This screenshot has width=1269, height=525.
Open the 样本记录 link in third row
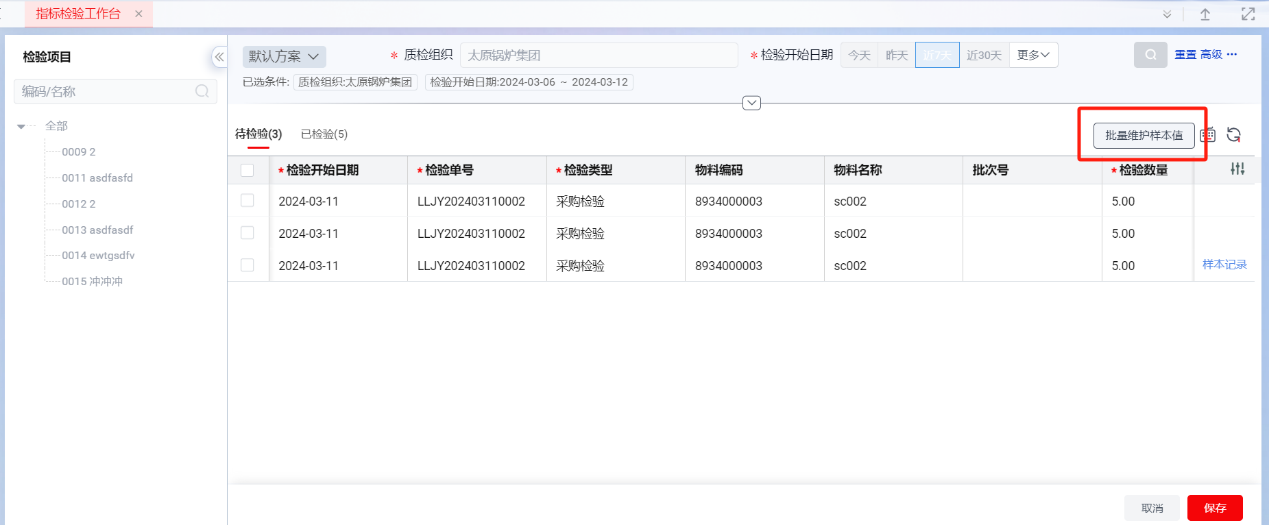tap(1224, 265)
